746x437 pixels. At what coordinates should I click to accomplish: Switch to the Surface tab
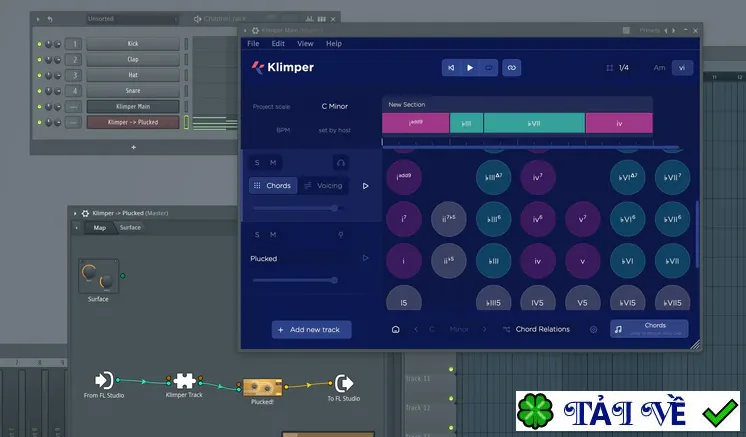point(130,227)
